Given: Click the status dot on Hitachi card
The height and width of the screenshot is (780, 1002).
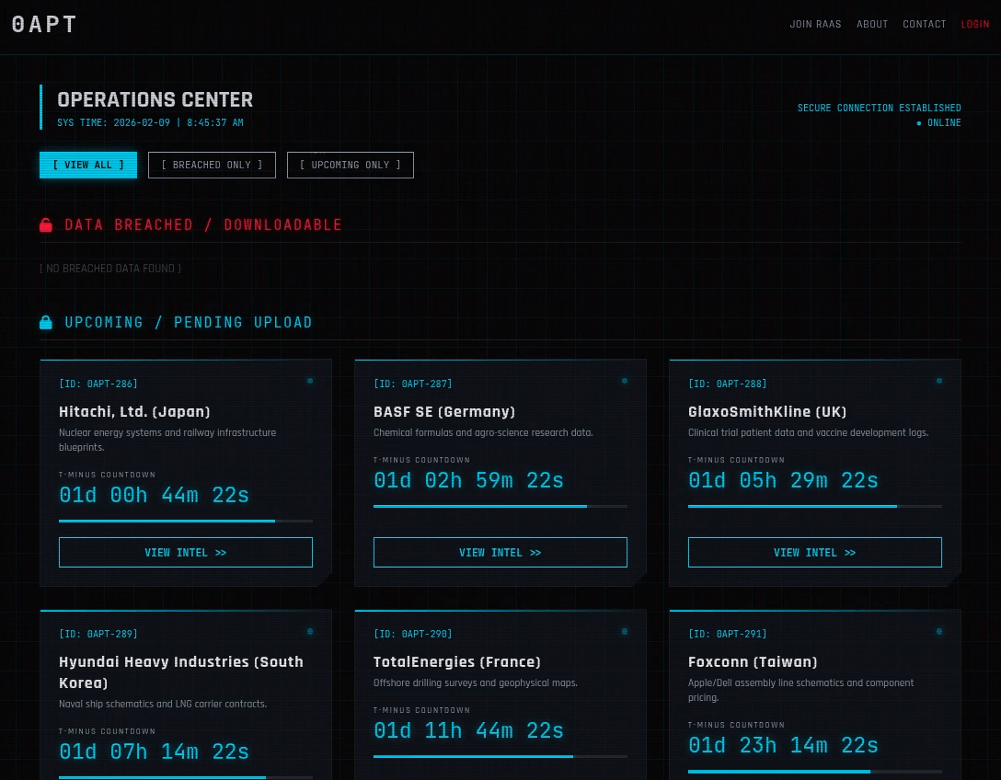Looking at the screenshot, I should [310, 381].
